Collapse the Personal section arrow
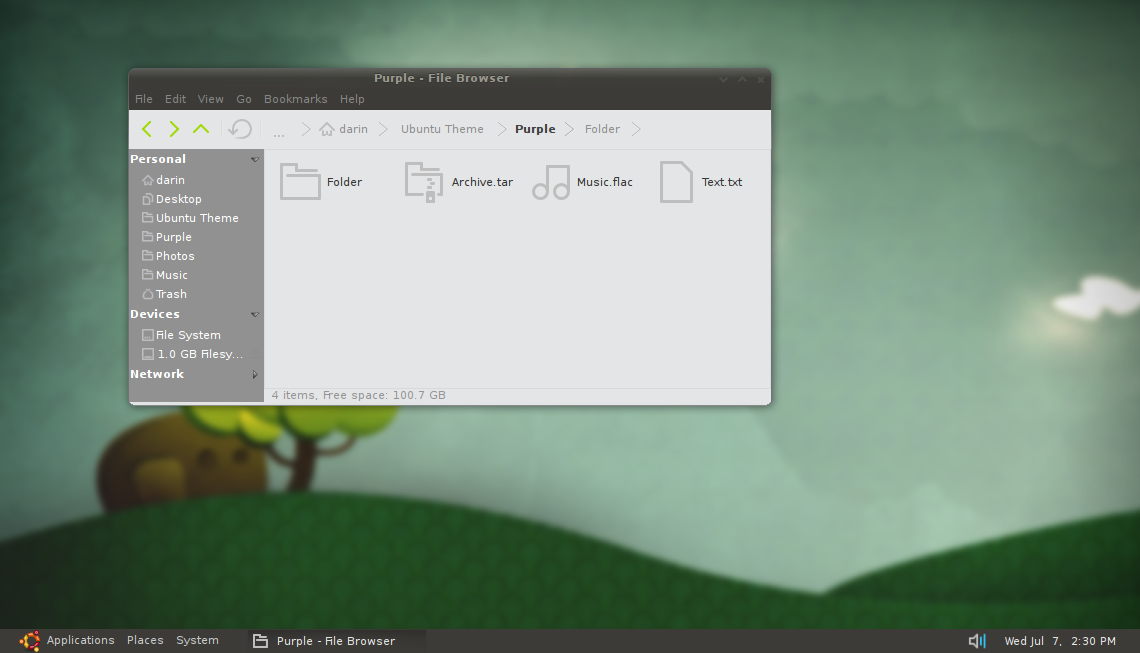The width and height of the screenshot is (1140, 653). coord(254,159)
